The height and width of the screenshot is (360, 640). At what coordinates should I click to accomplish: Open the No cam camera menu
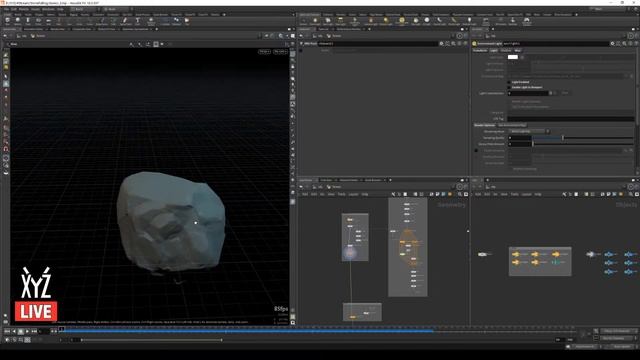[x=280, y=52]
